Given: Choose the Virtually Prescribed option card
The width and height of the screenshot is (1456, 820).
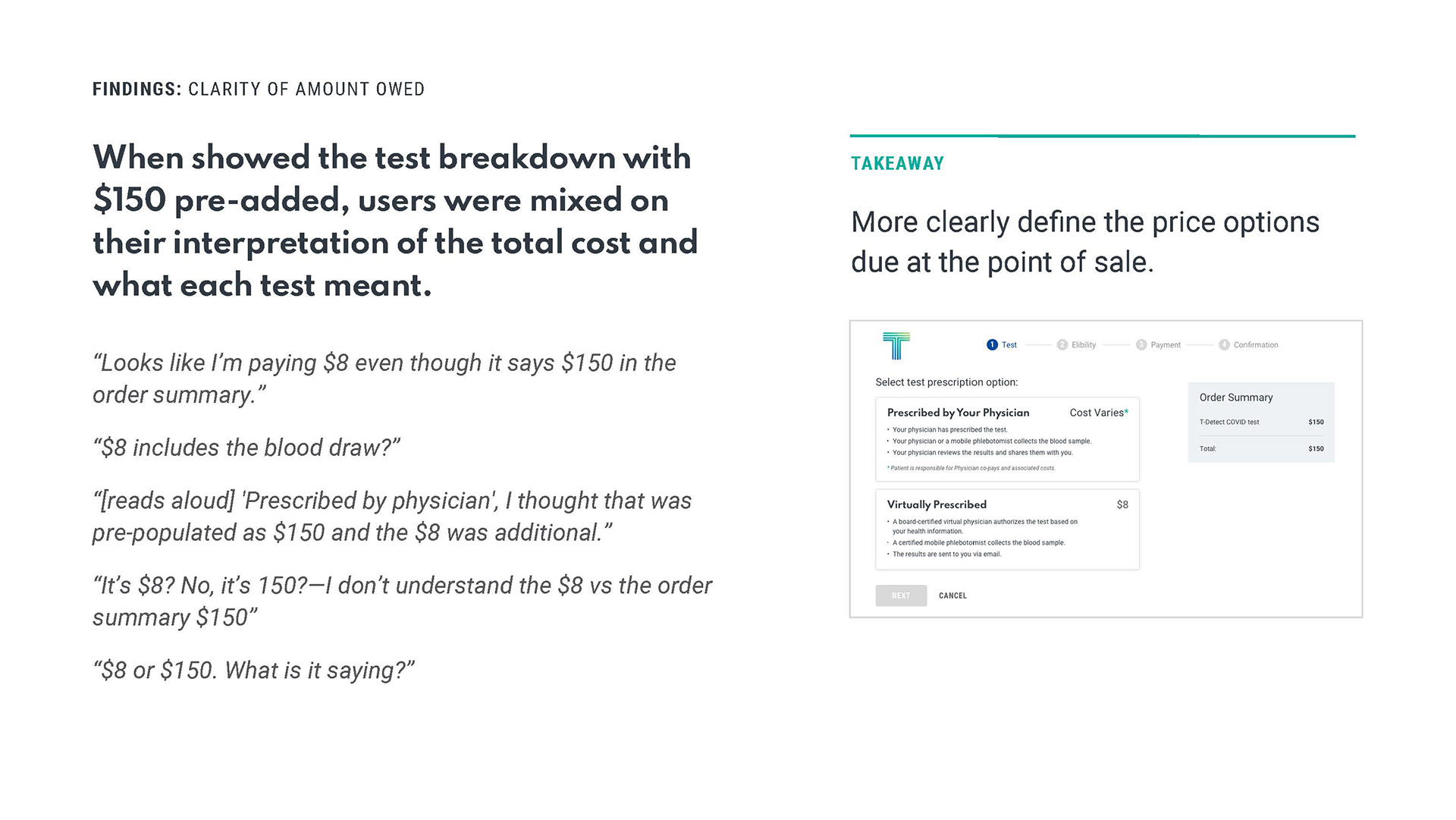Looking at the screenshot, I should point(1007,529).
